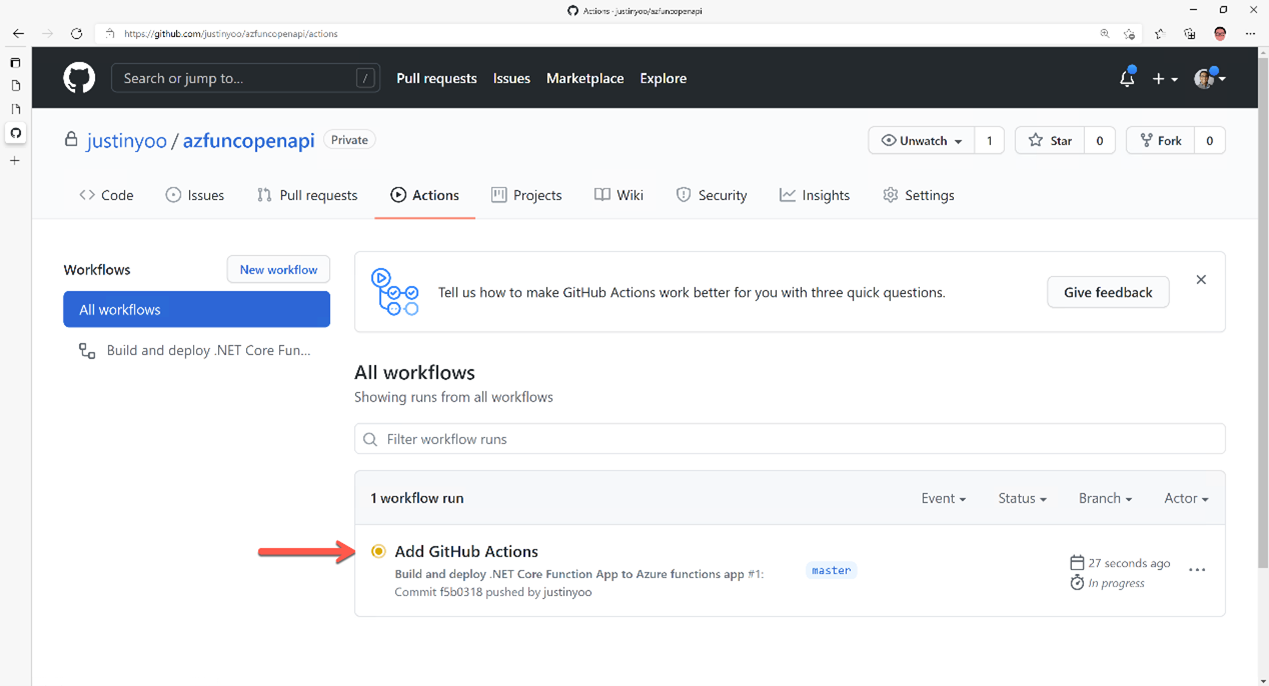
Task: Open Pull requests in top navigation
Action: tap(437, 78)
